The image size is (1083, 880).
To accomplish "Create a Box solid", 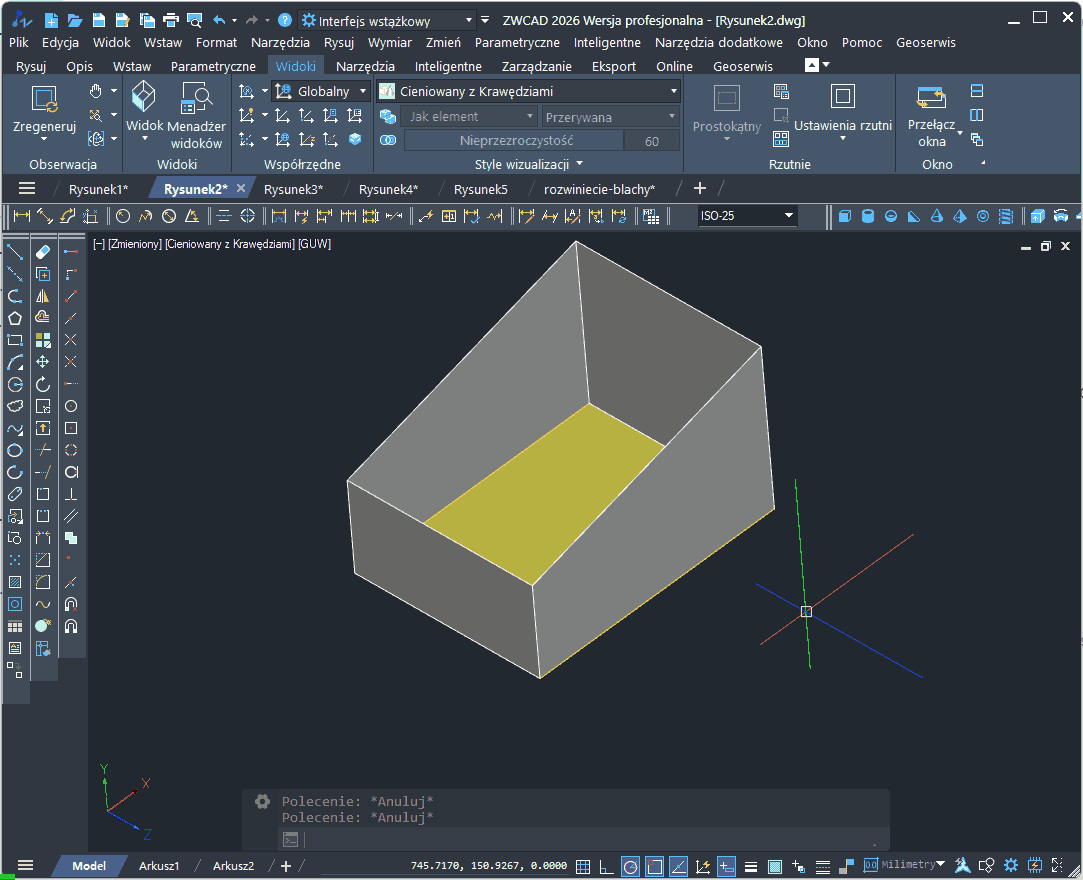I will [x=844, y=216].
